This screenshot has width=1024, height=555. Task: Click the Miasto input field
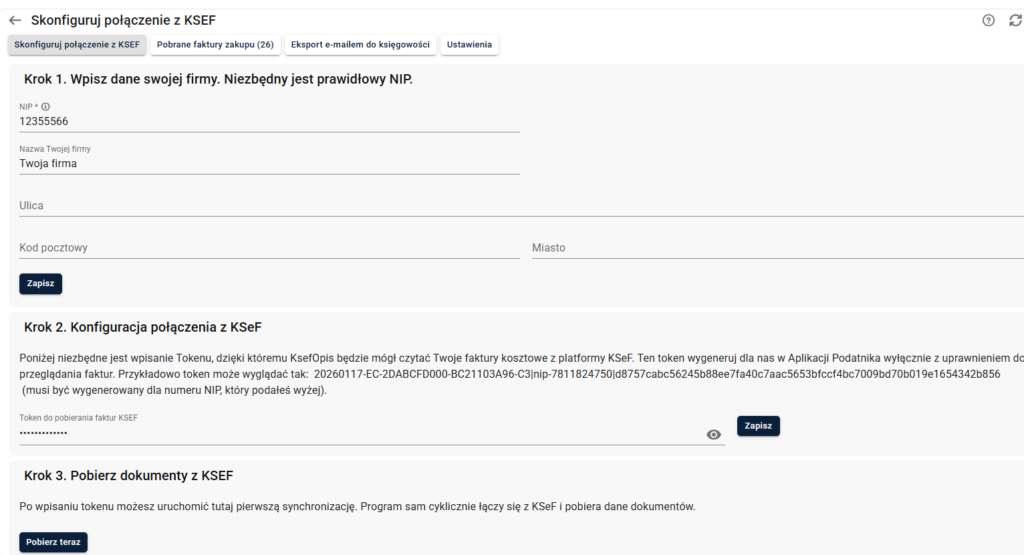coord(776,247)
